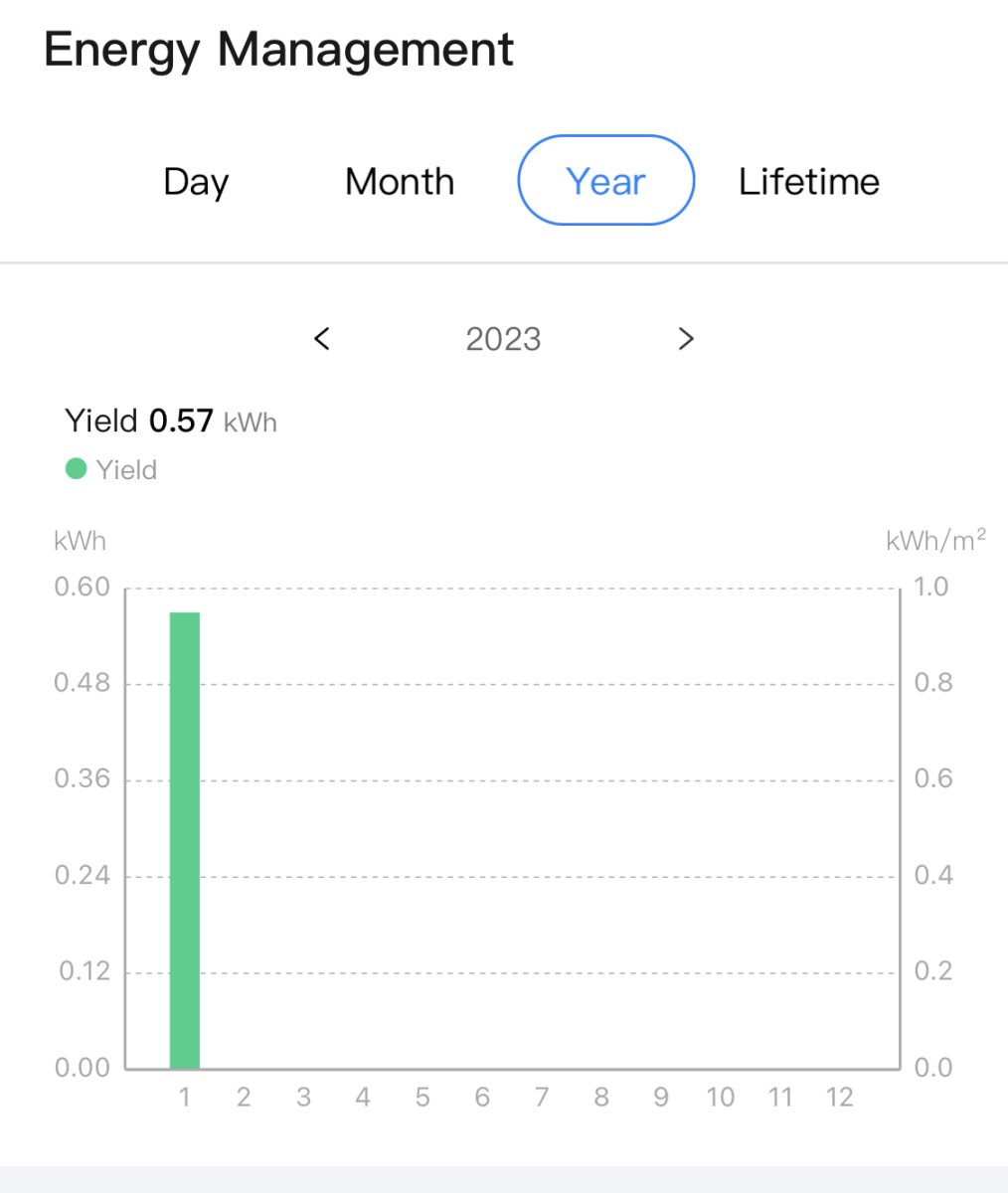
Task: Select month 2 on the x-axis
Action: 244,1098
